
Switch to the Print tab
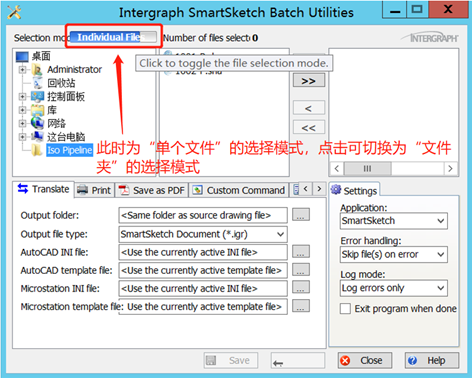94,190
